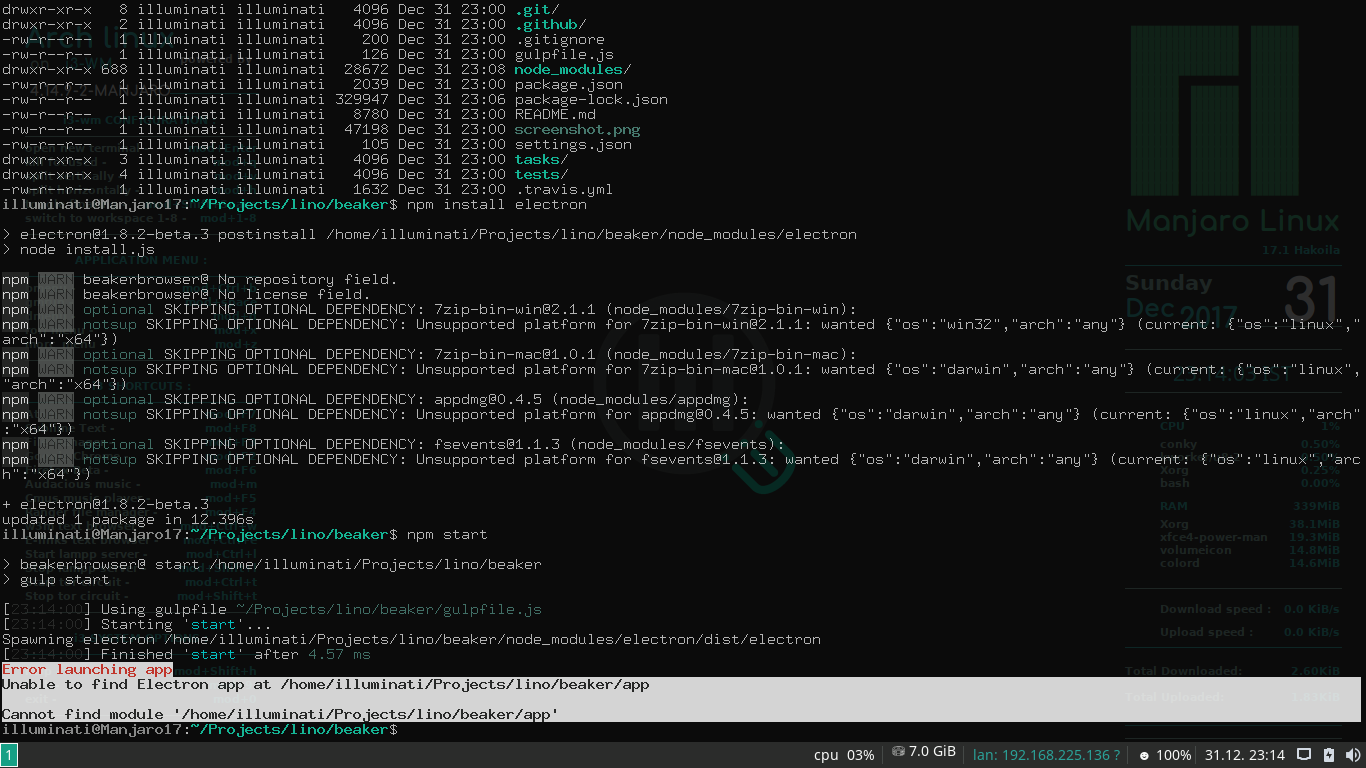Click the fsevents@1.1.3 optional dependency warning
The image size is (1366, 768).
tap(393, 444)
